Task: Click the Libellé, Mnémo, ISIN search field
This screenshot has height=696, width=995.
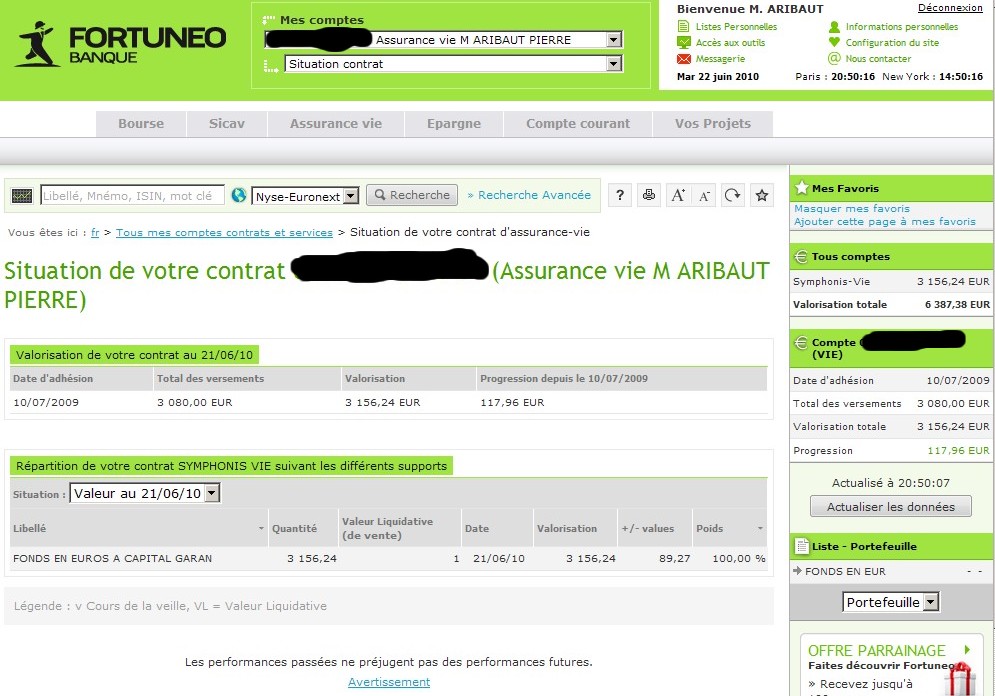Action: pos(133,196)
